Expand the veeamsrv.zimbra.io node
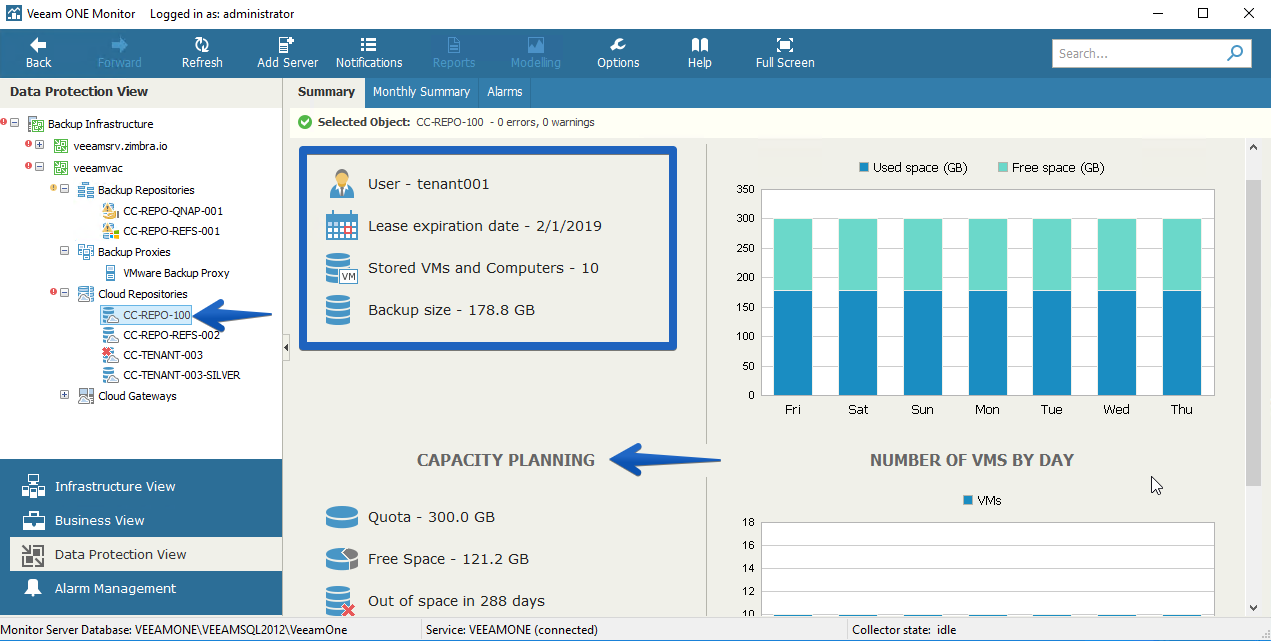 (39, 145)
